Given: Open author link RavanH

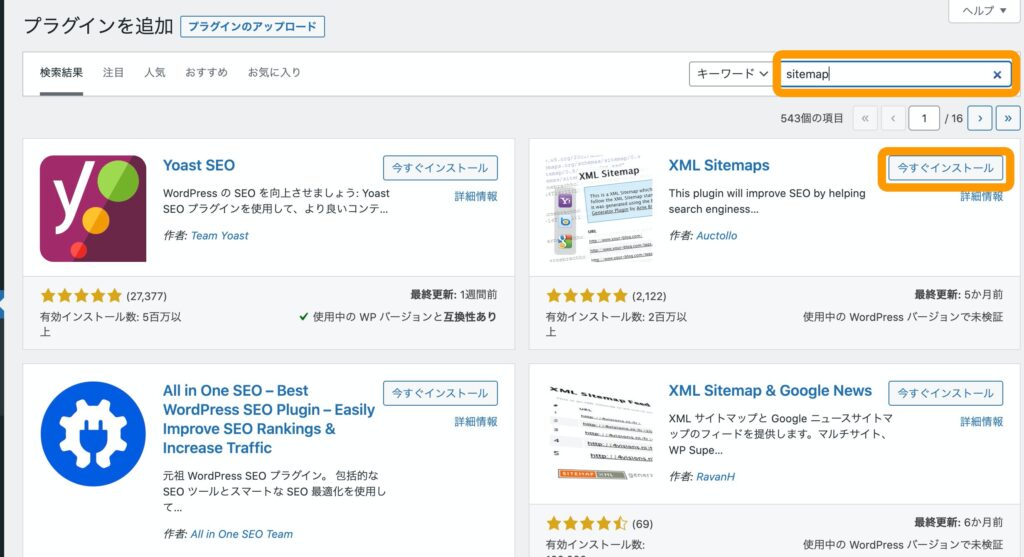Looking at the screenshot, I should tap(715, 477).
